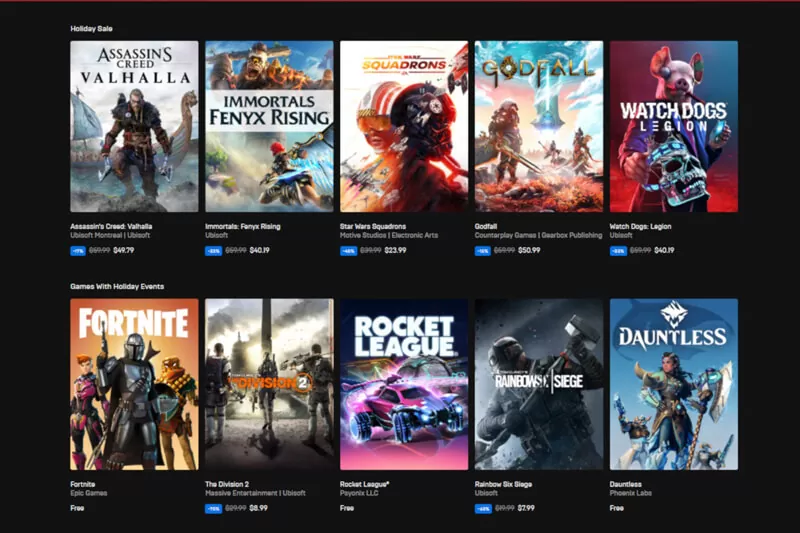The height and width of the screenshot is (533, 800).
Task: Select the Rainbow Six Siege cover image
Action: (x=539, y=384)
